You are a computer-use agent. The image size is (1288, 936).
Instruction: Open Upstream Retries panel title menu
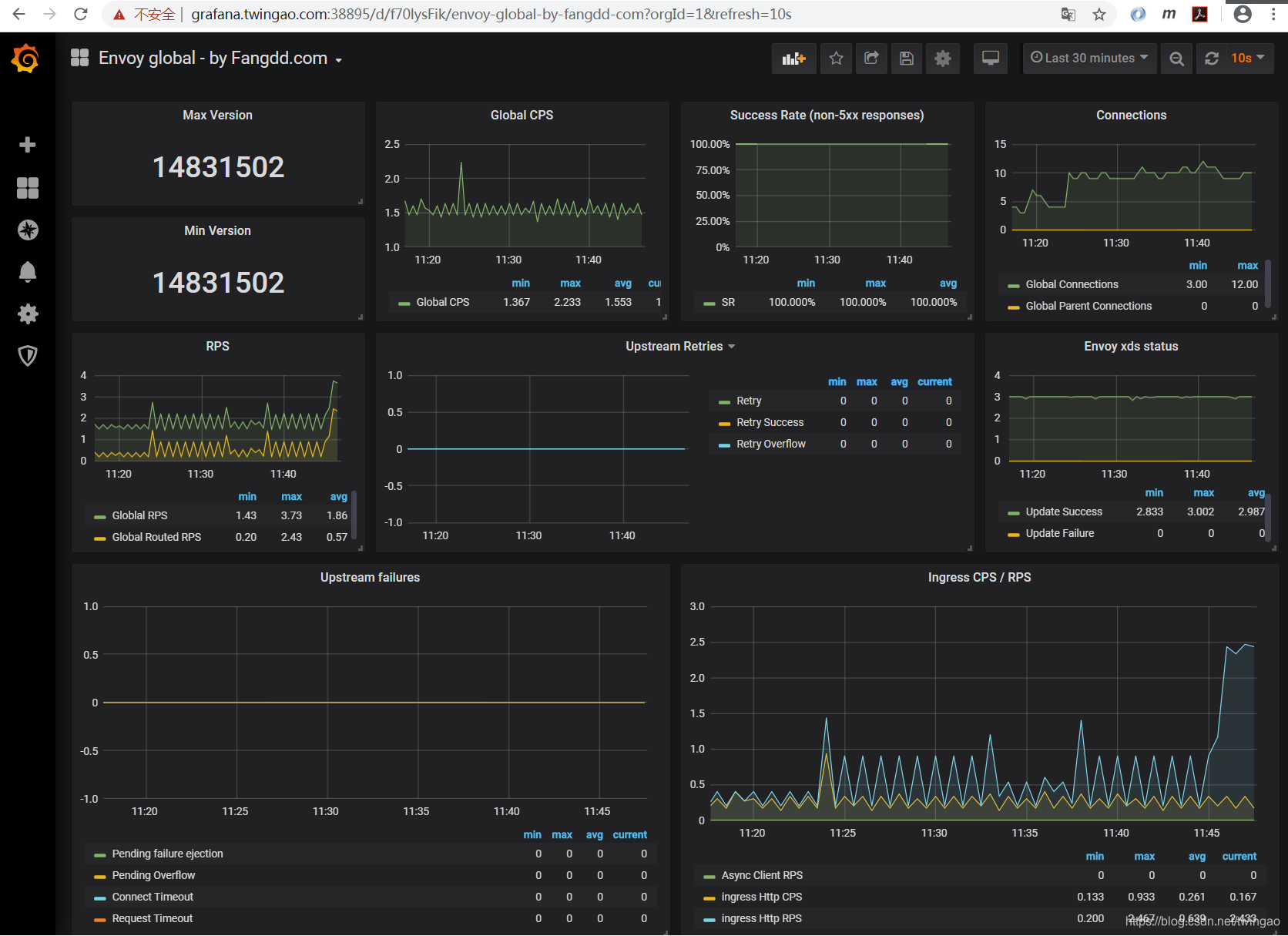[680, 347]
